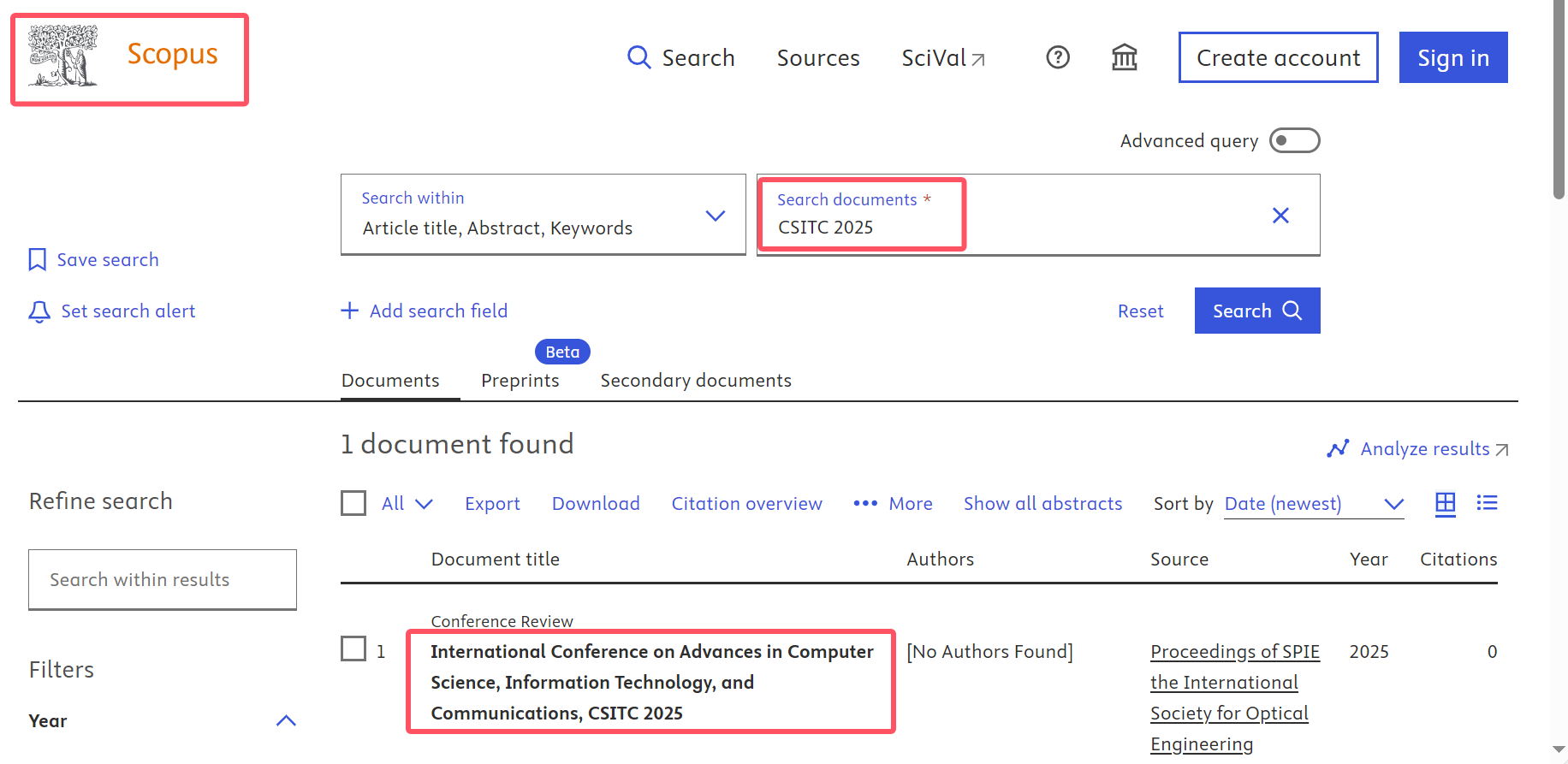Click the Scopus logo
The image size is (1568, 764).
pos(123,56)
